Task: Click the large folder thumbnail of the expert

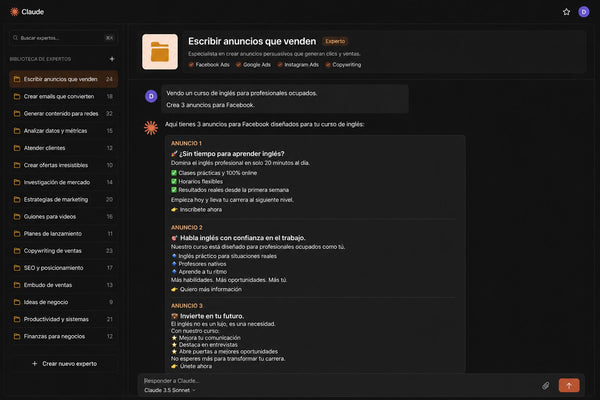Action: pos(160,52)
